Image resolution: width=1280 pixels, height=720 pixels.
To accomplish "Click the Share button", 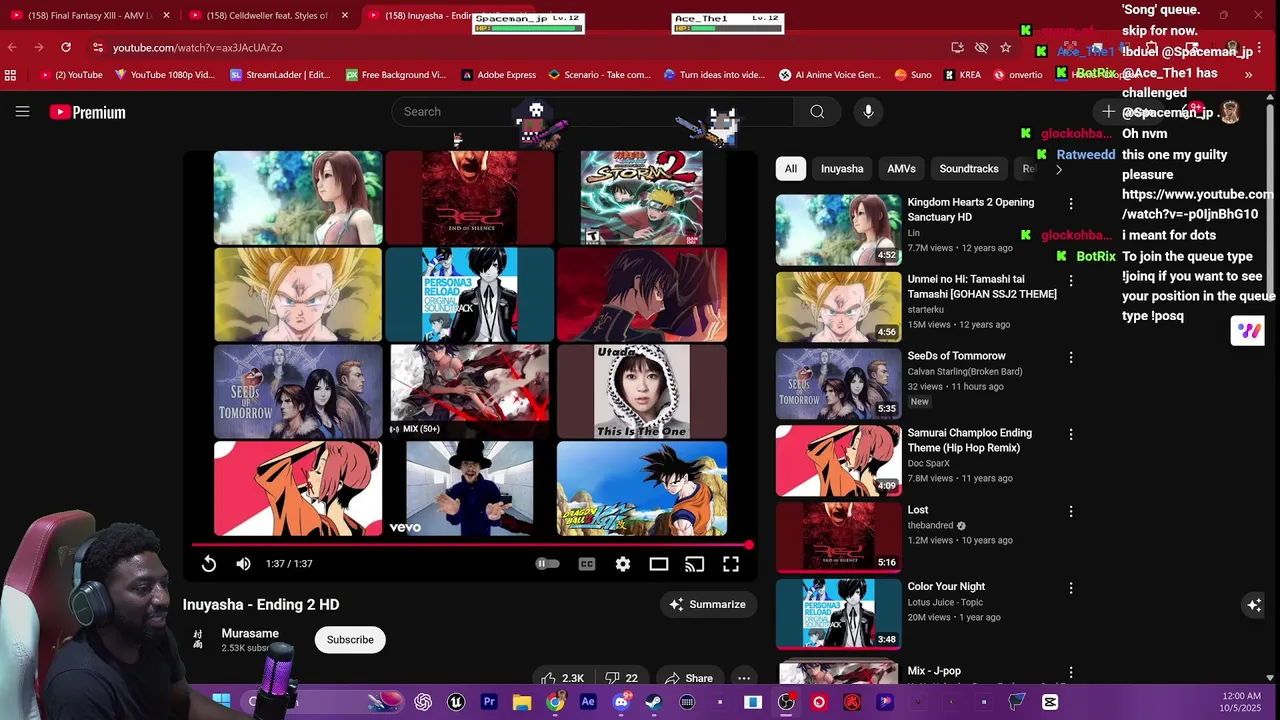I will (x=689, y=678).
